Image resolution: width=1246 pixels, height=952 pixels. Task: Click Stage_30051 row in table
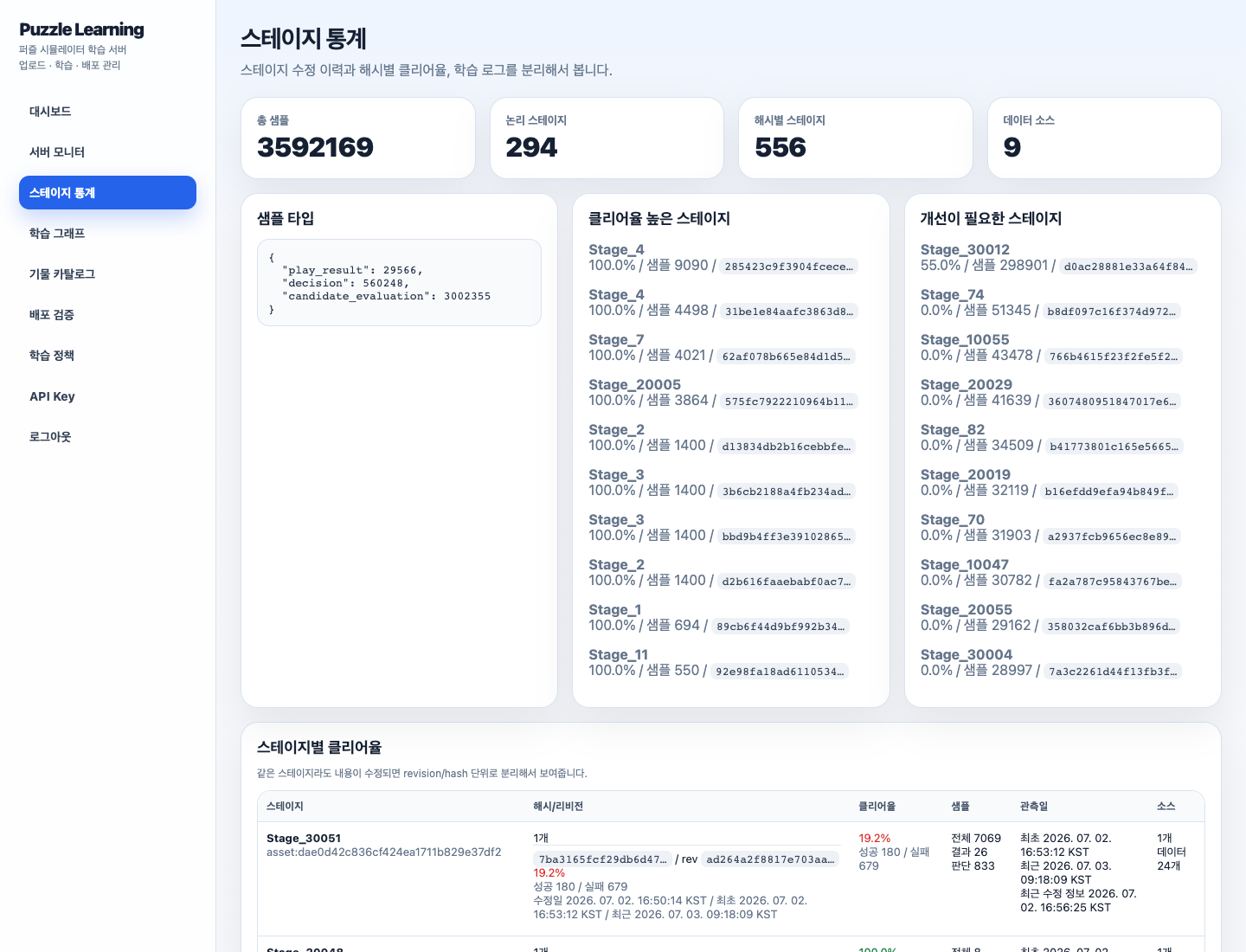pos(731,878)
